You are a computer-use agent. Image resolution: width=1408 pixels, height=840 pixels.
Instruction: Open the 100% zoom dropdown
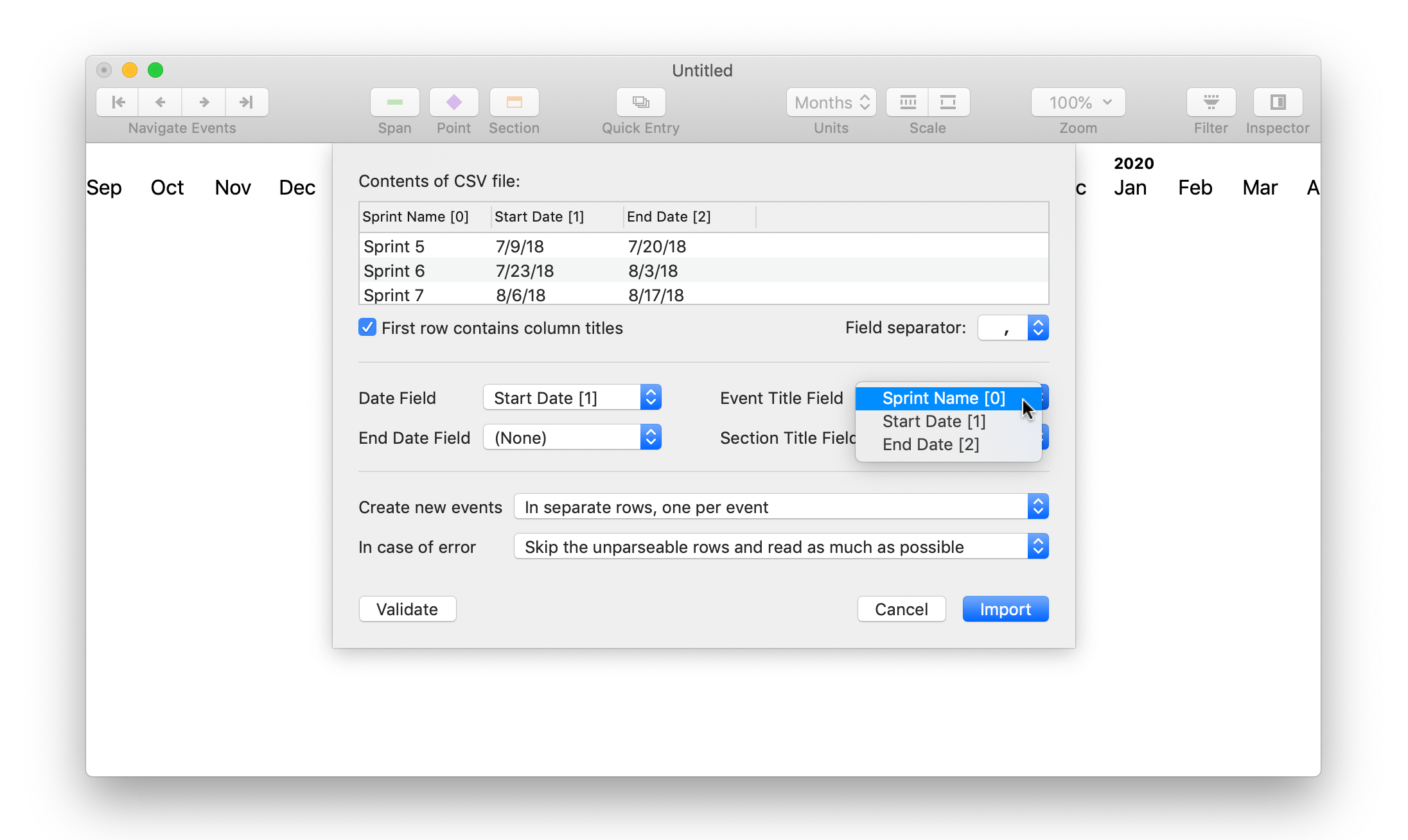pyautogui.click(x=1077, y=102)
